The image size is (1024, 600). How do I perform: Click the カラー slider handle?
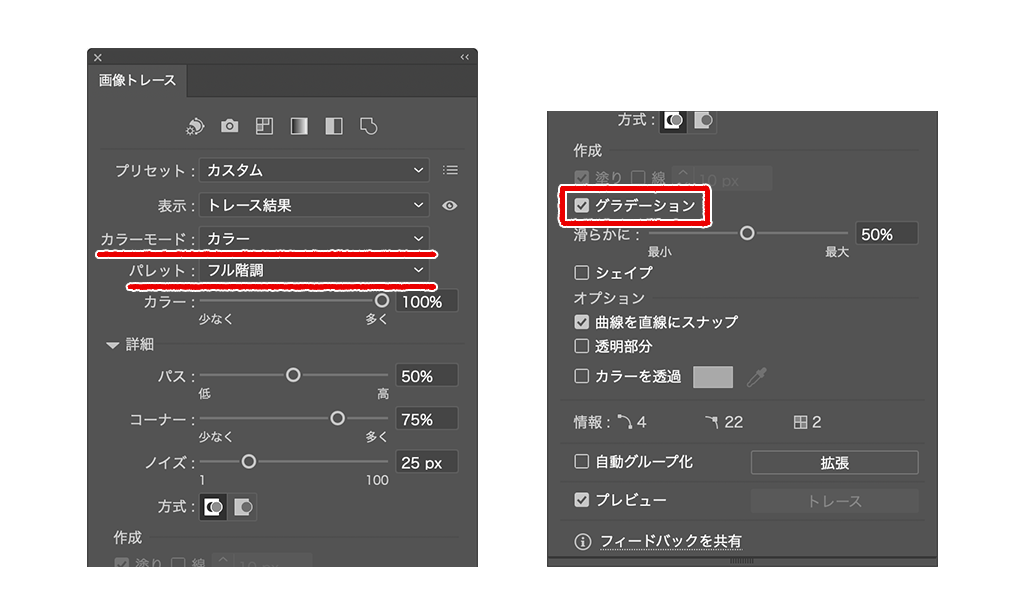(x=381, y=301)
